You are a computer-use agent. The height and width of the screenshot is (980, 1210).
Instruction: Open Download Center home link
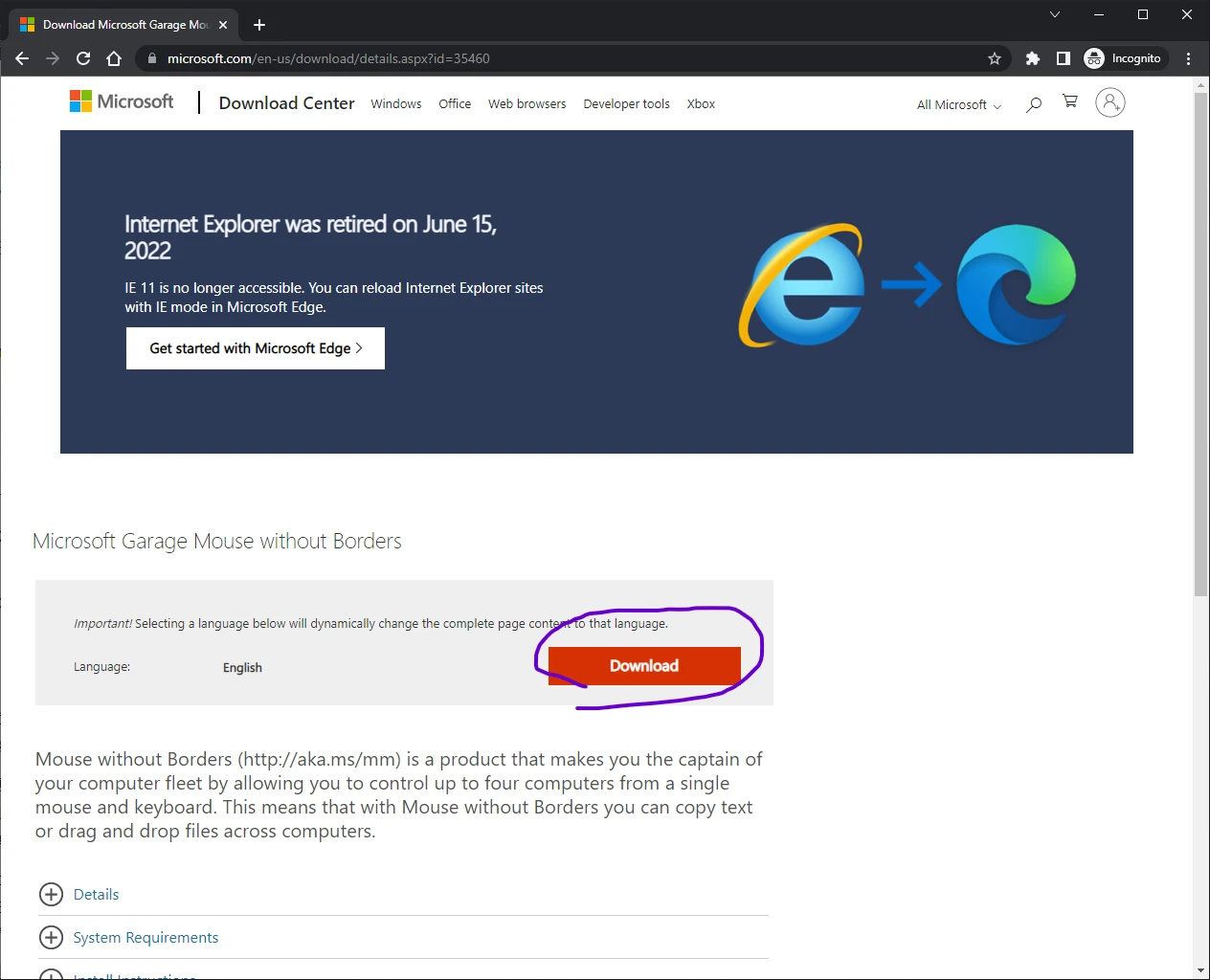coord(286,103)
